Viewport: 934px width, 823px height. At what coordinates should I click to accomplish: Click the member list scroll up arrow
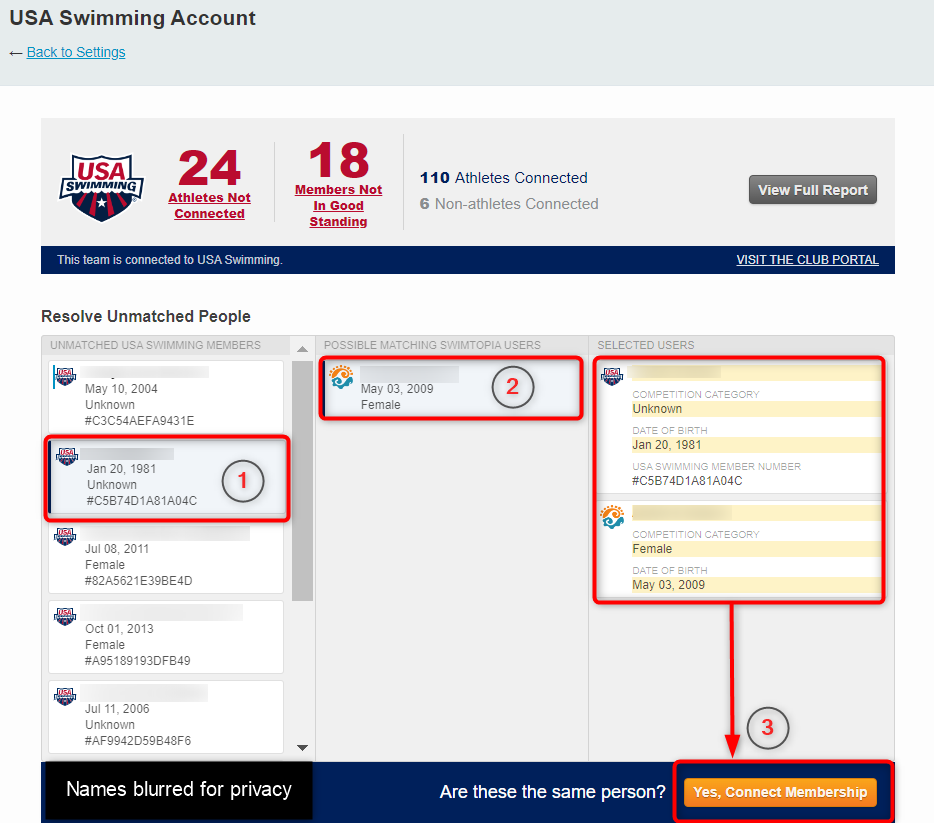click(303, 349)
